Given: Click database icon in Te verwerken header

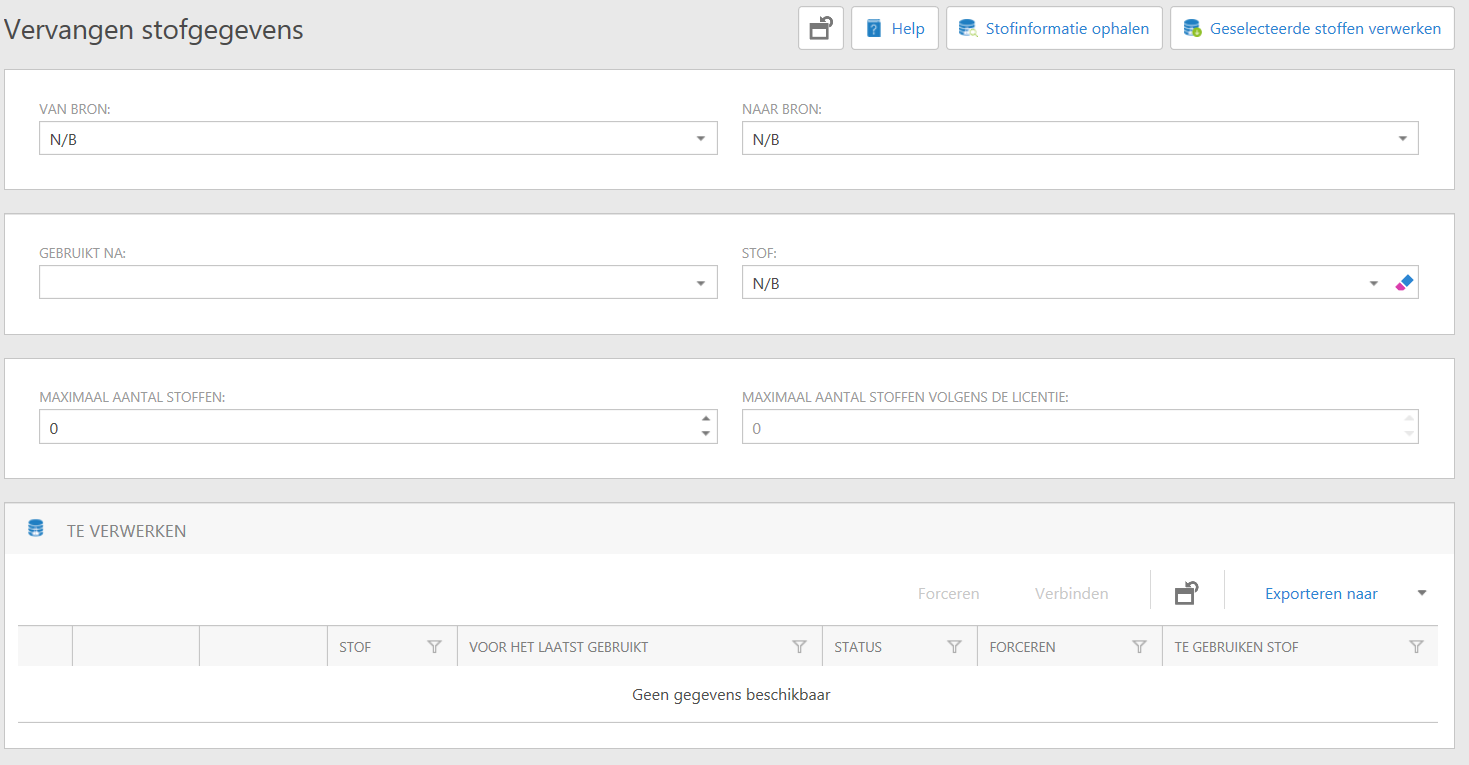Looking at the screenshot, I should coord(36,528).
